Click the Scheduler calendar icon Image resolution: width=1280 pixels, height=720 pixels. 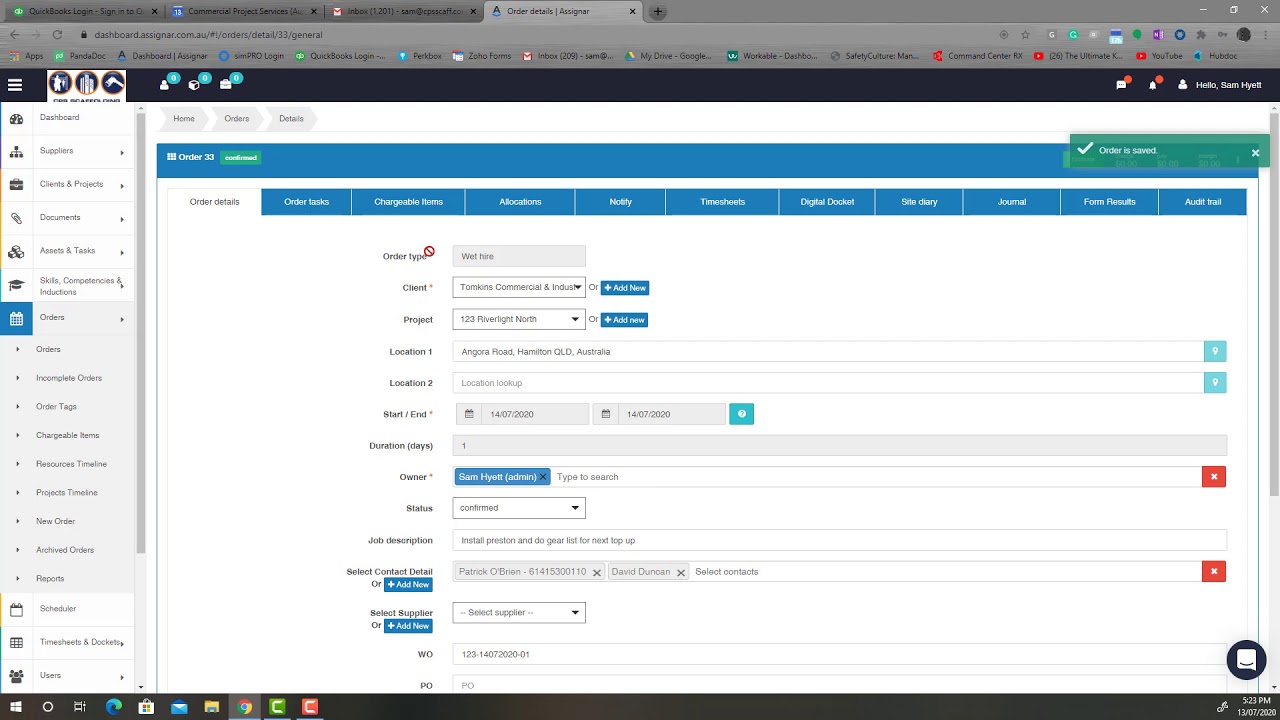16,609
